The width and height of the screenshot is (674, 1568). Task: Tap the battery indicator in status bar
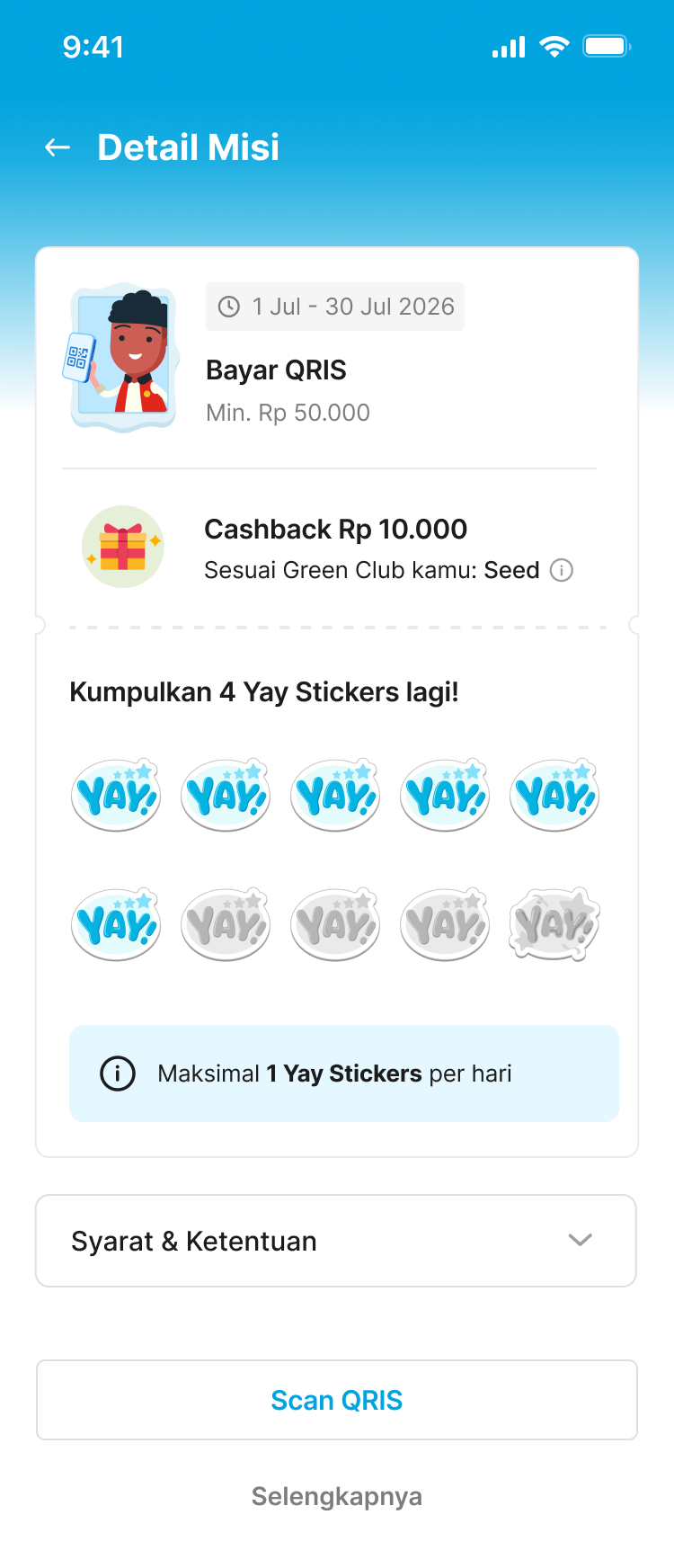pyautogui.click(x=607, y=46)
